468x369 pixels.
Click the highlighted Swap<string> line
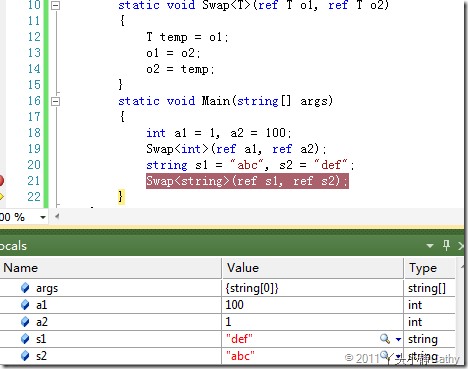(x=247, y=181)
